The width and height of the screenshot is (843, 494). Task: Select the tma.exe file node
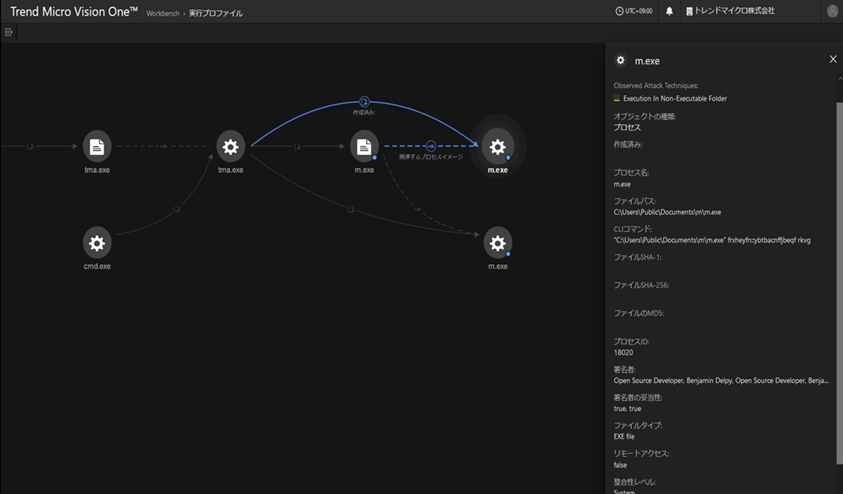point(97,146)
